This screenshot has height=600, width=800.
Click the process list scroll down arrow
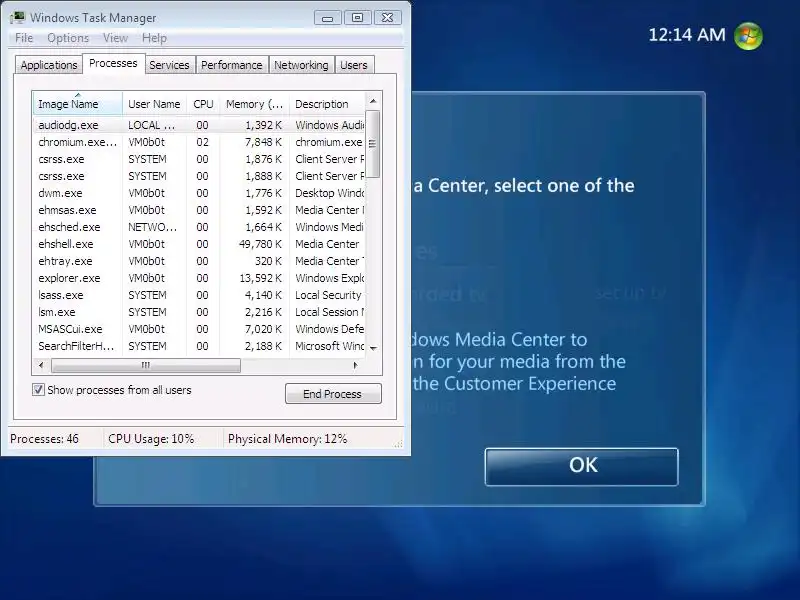pos(373,348)
